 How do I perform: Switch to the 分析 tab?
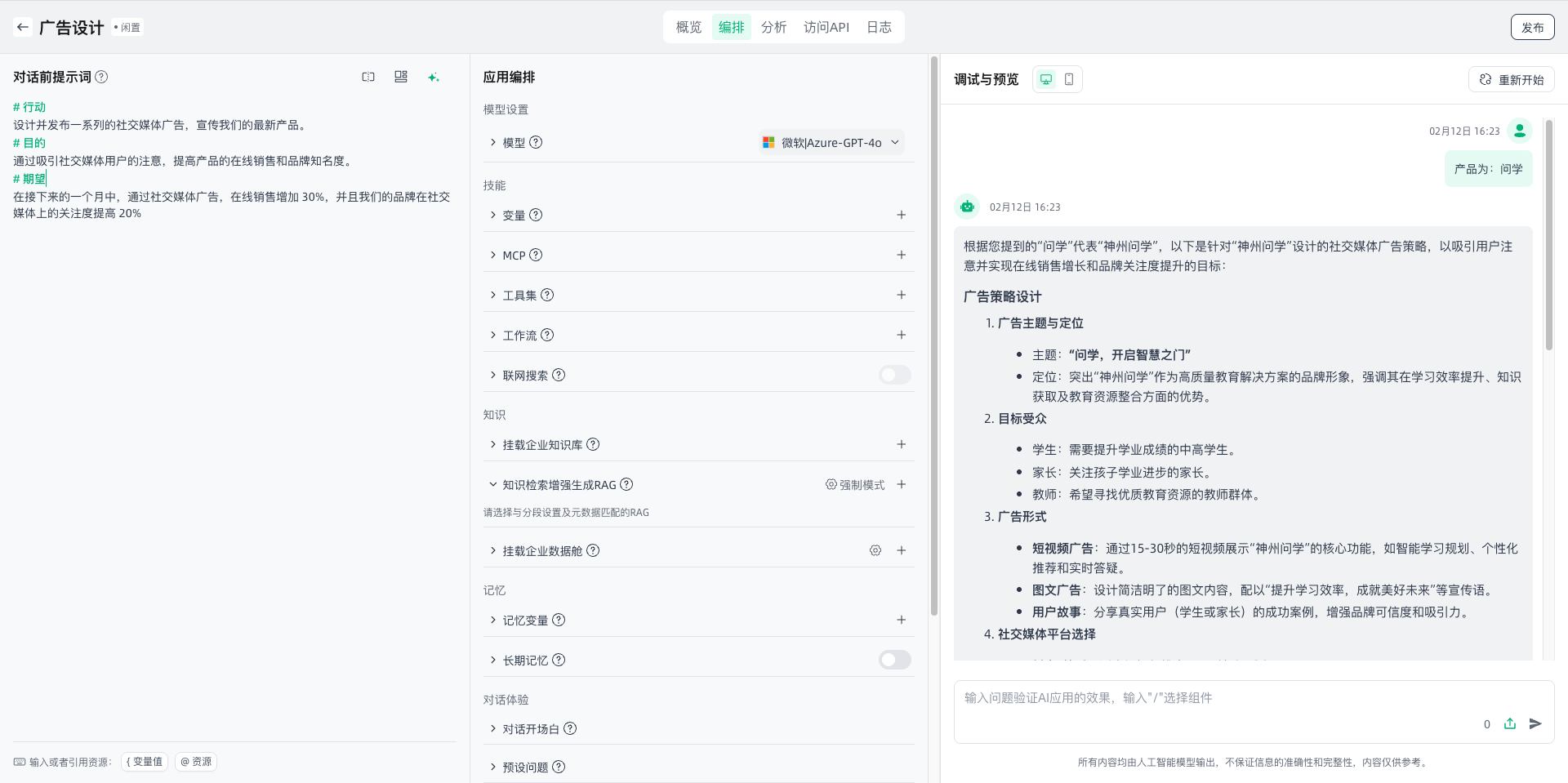(773, 27)
